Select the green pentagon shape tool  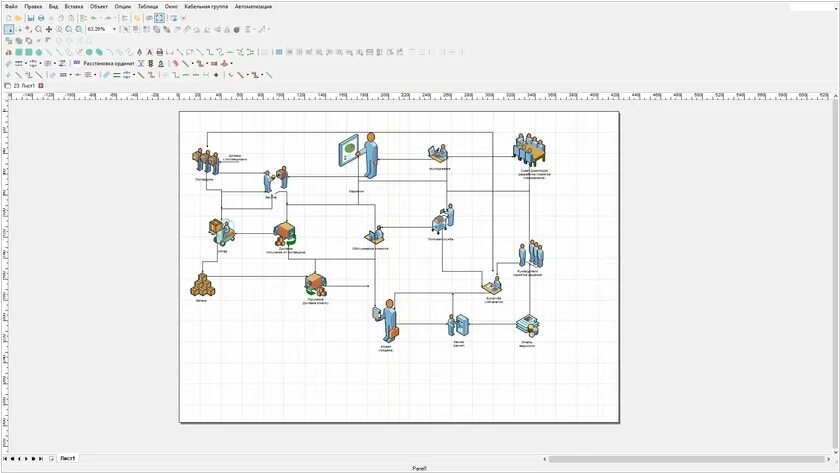(x=39, y=52)
